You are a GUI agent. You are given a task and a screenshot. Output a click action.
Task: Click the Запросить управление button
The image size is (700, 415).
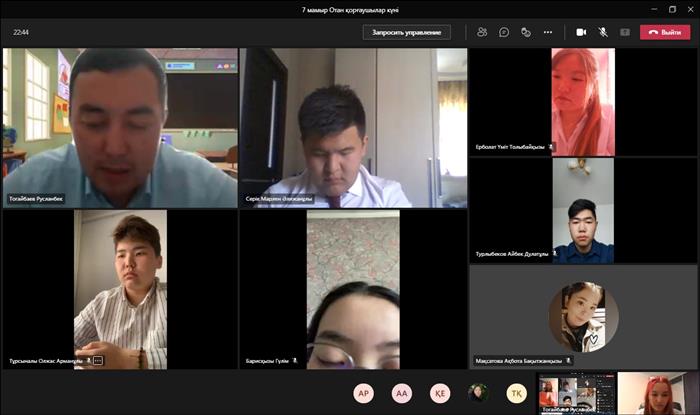tap(406, 32)
